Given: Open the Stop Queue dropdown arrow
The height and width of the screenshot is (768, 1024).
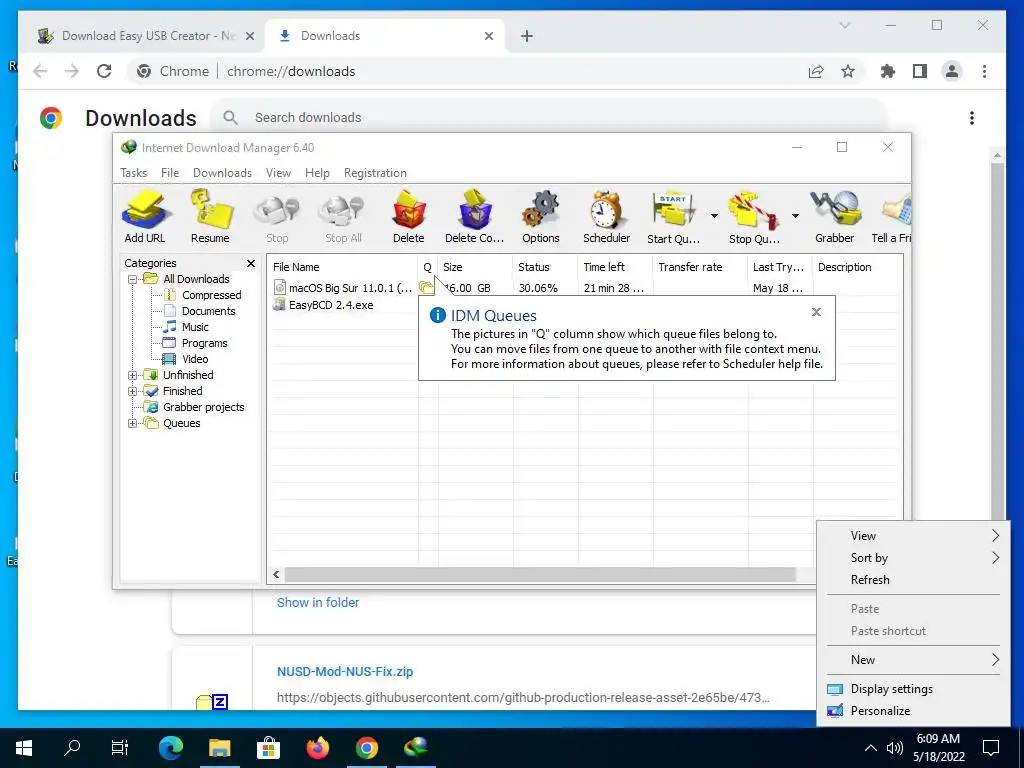Looking at the screenshot, I should point(795,216).
